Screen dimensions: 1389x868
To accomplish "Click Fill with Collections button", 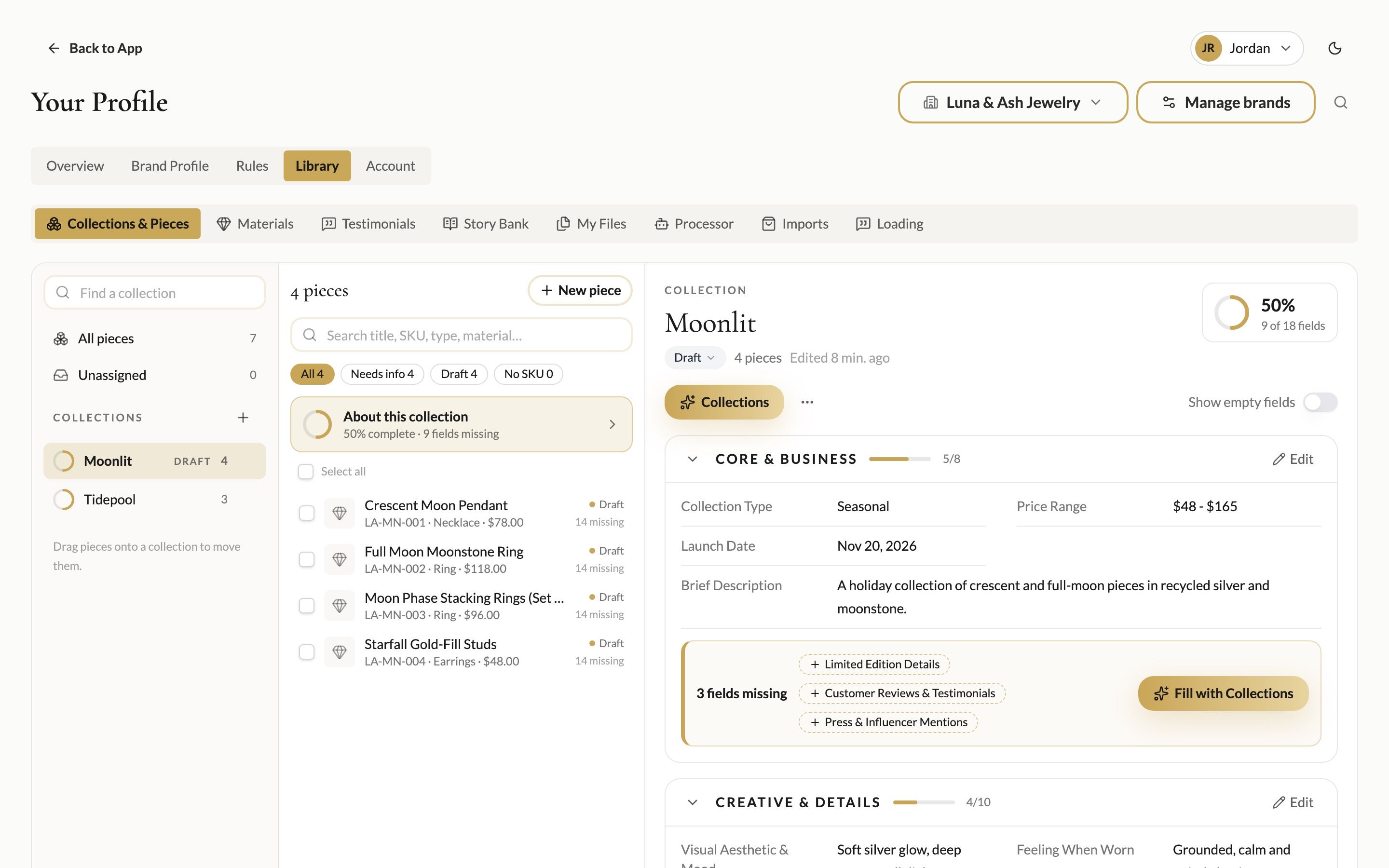I will (x=1223, y=693).
